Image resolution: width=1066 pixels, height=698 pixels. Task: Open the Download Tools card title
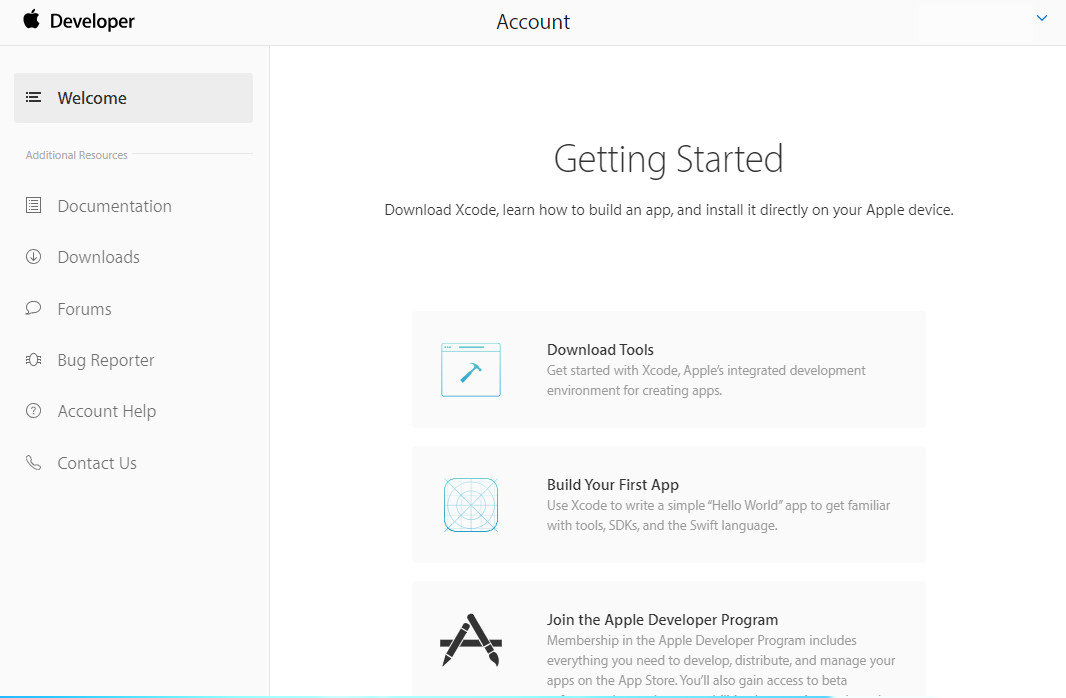point(600,350)
